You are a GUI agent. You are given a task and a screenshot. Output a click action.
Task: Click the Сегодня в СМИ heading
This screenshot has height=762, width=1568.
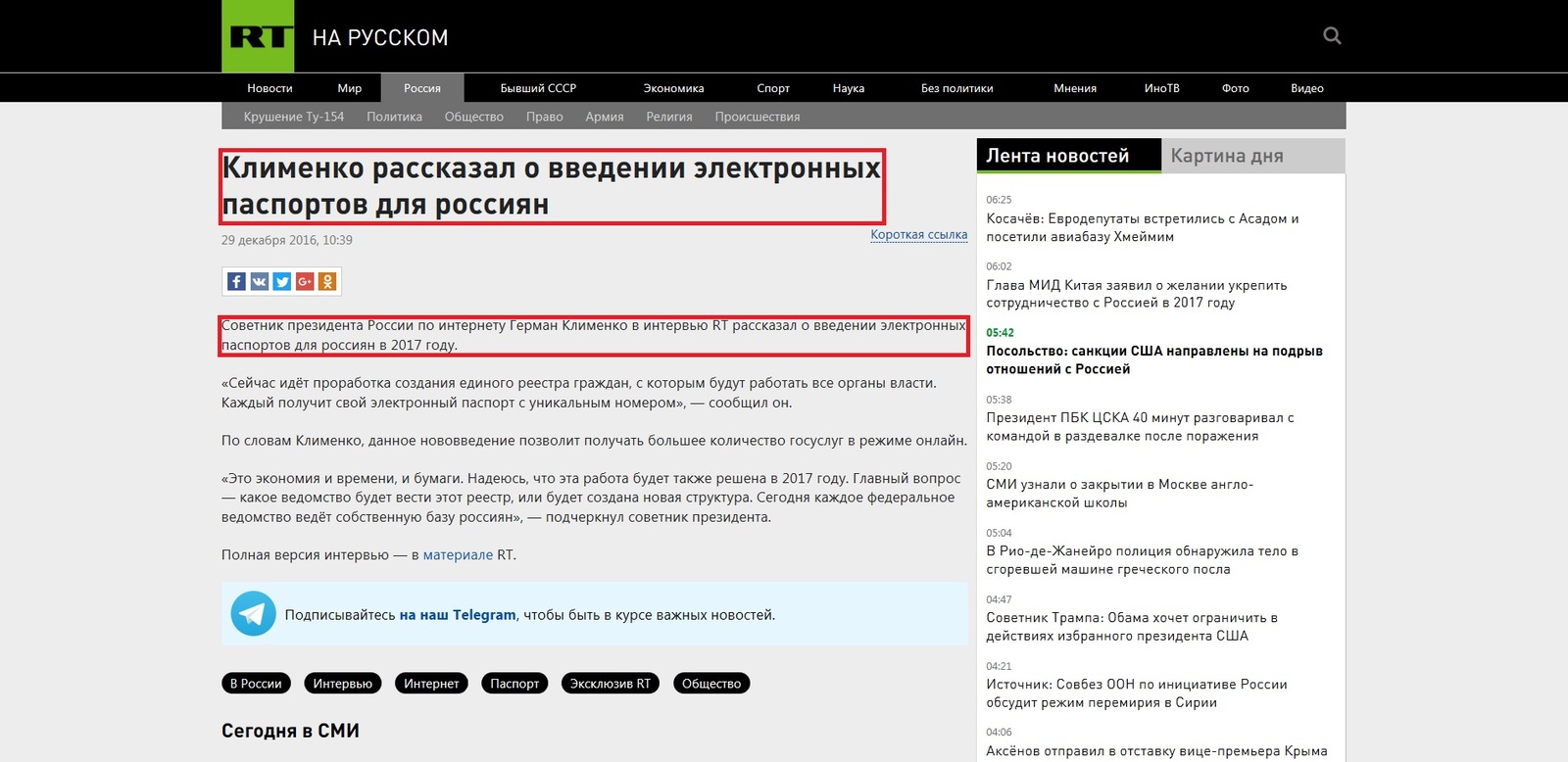[290, 731]
